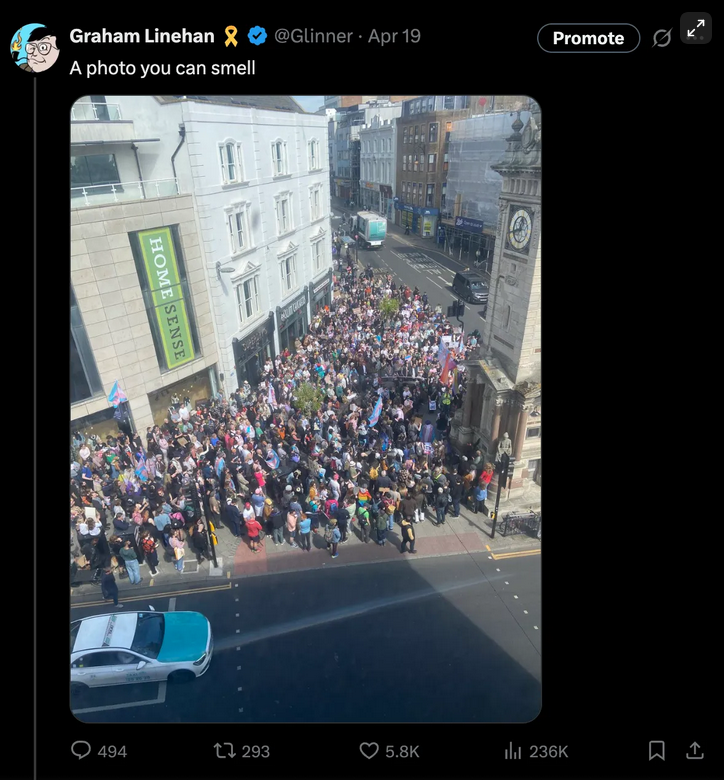Open the Apr 19 timestamp link
This screenshot has height=780, width=724.
coord(394,36)
